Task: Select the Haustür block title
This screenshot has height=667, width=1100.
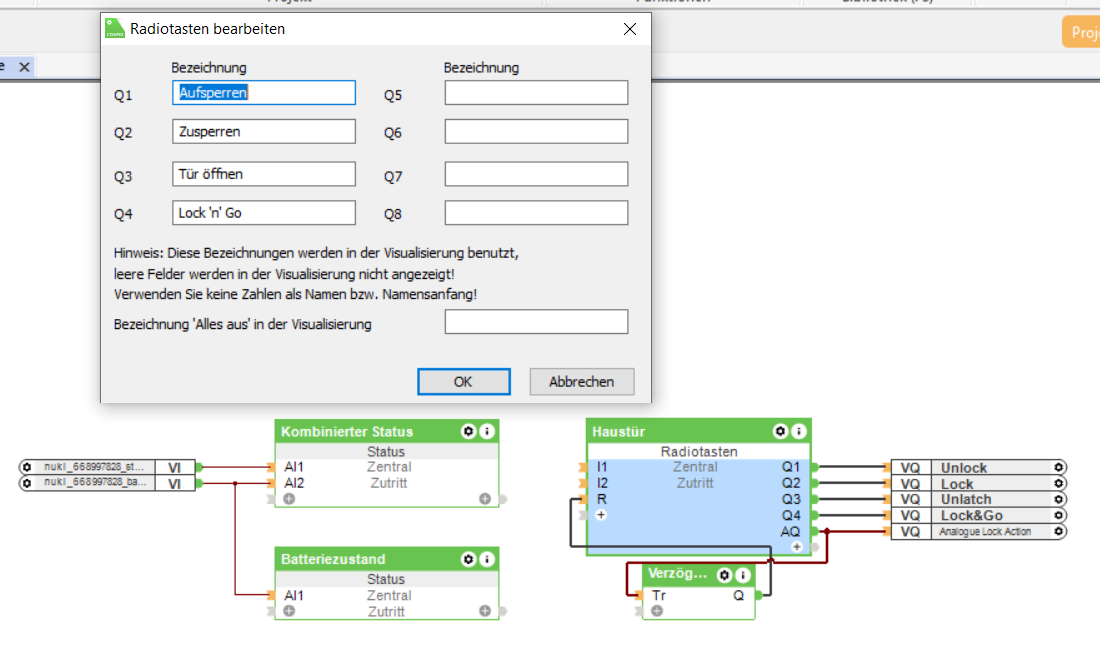Action: [x=618, y=431]
